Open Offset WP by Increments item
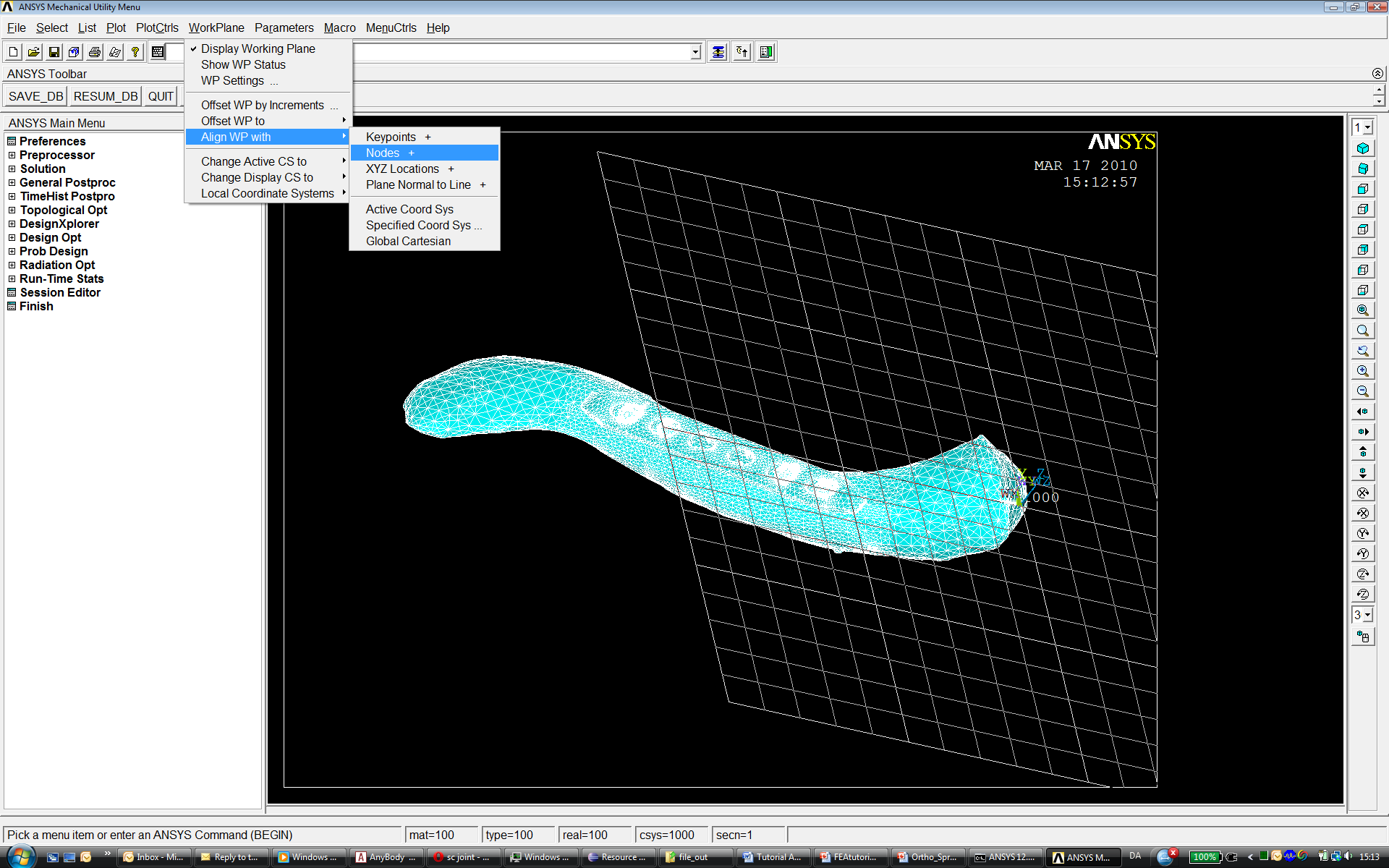 click(x=268, y=105)
